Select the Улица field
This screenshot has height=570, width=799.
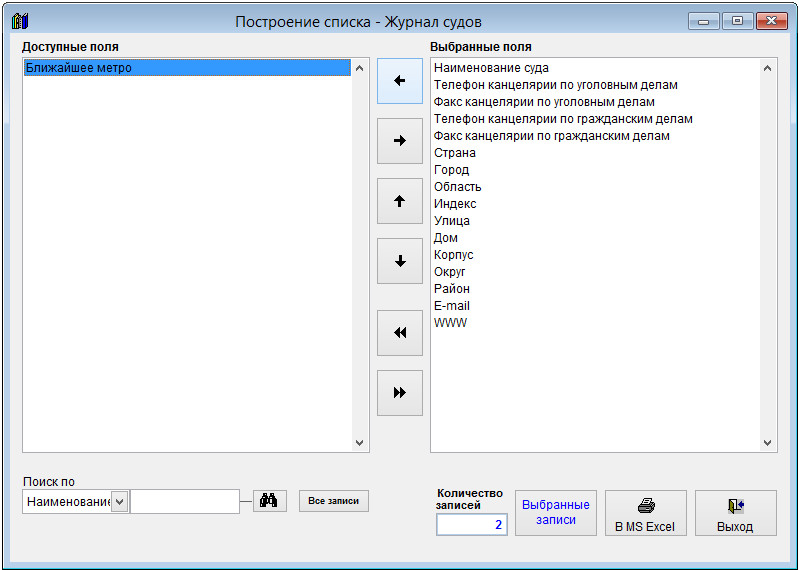pyautogui.click(x=451, y=221)
